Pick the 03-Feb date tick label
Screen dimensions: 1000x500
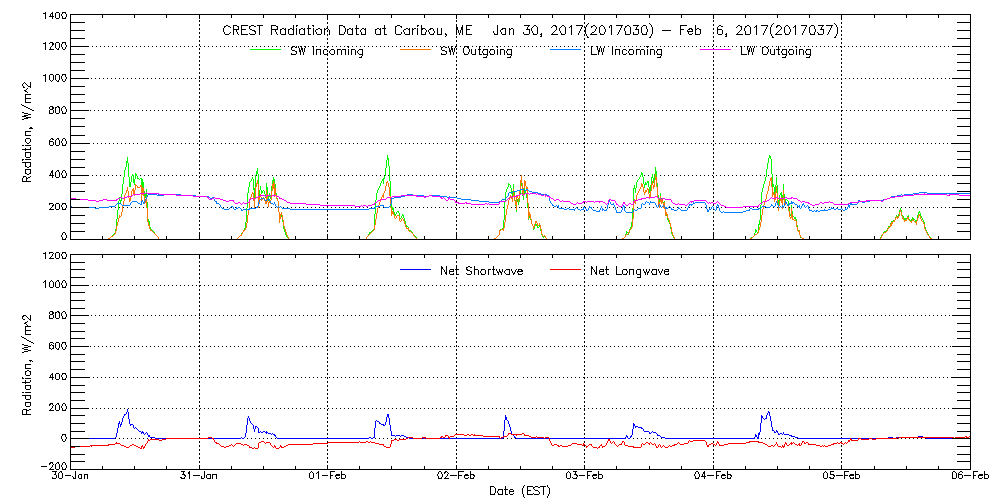pyautogui.click(x=585, y=476)
